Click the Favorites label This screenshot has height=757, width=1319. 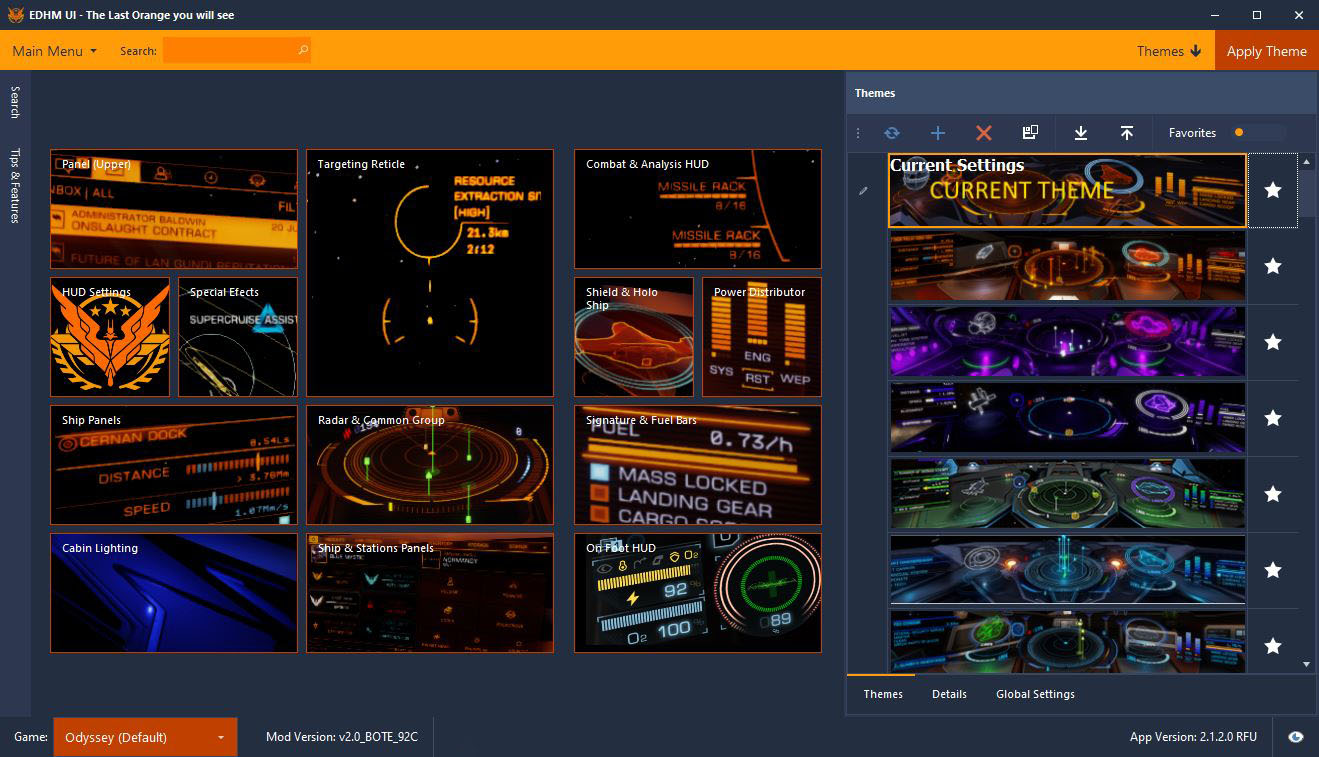coord(1192,133)
